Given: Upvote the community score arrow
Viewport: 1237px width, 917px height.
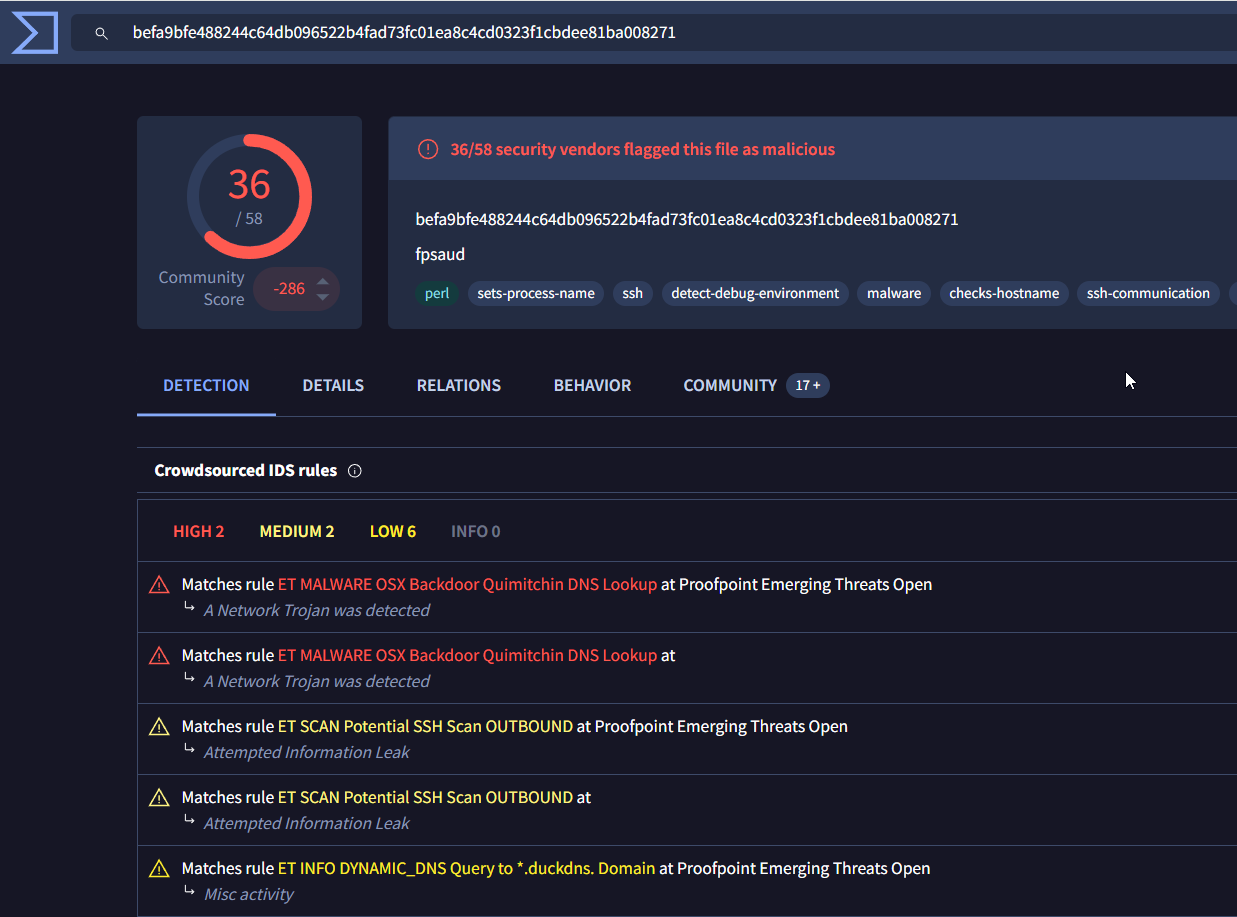Looking at the screenshot, I should coord(322,281).
